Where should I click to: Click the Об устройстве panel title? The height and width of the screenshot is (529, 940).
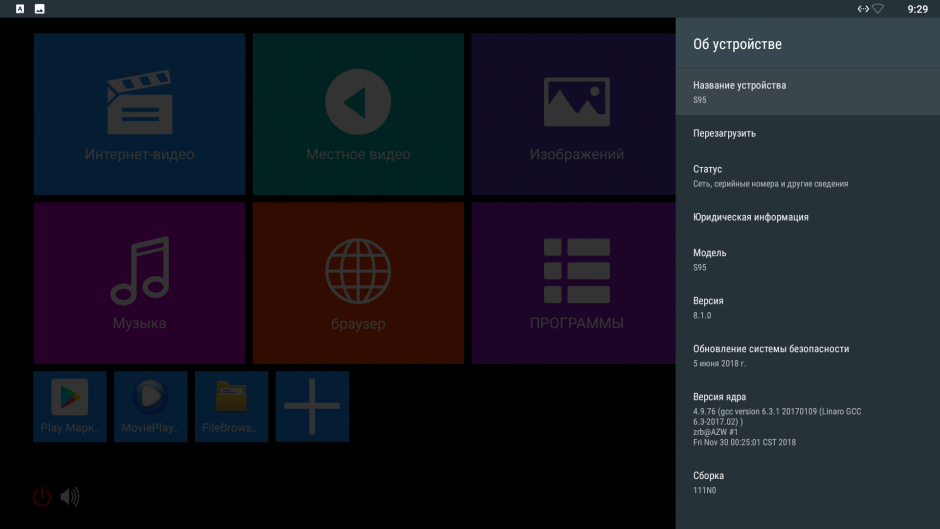tap(737, 44)
